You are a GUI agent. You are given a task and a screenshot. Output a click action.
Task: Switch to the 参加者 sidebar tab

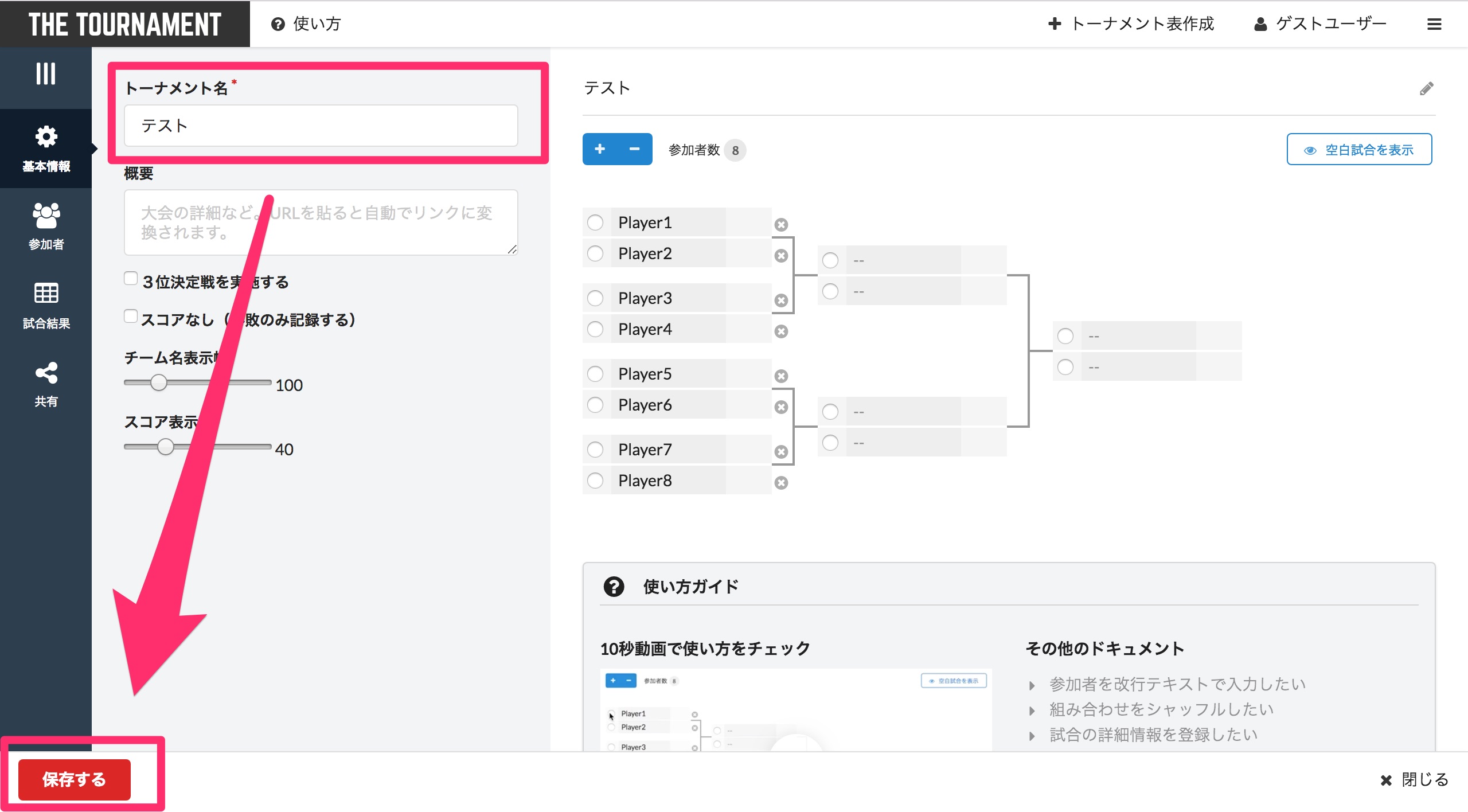46,227
